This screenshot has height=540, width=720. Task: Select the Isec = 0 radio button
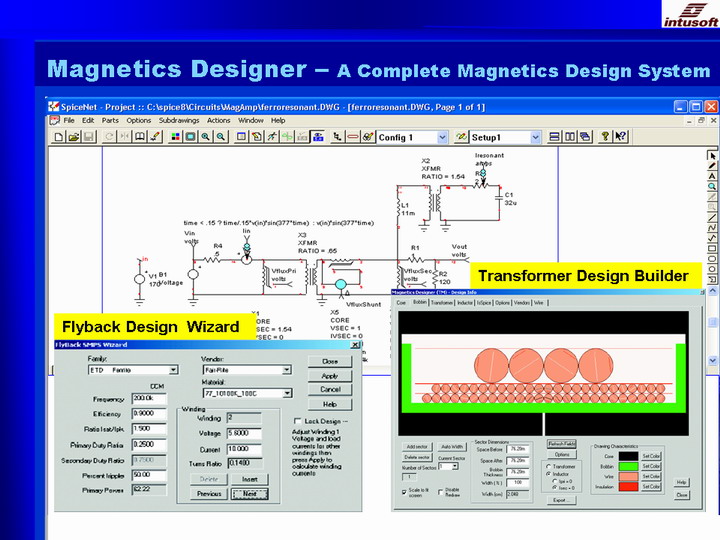tap(555, 488)
